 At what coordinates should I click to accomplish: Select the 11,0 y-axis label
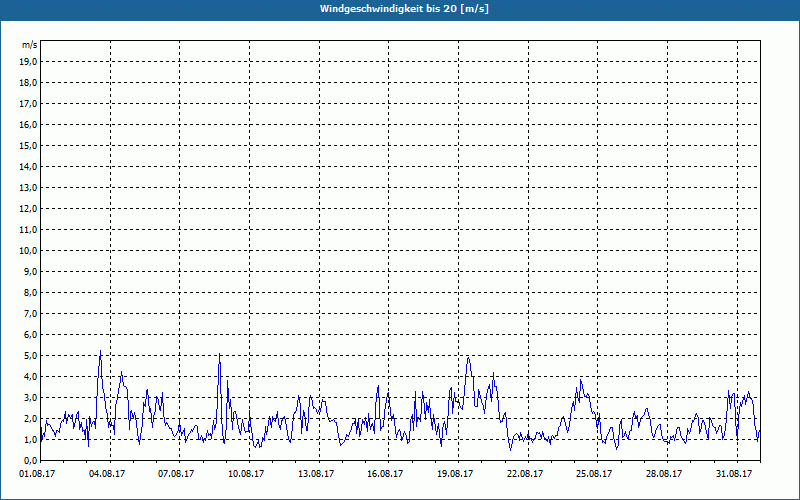[28, 230]
